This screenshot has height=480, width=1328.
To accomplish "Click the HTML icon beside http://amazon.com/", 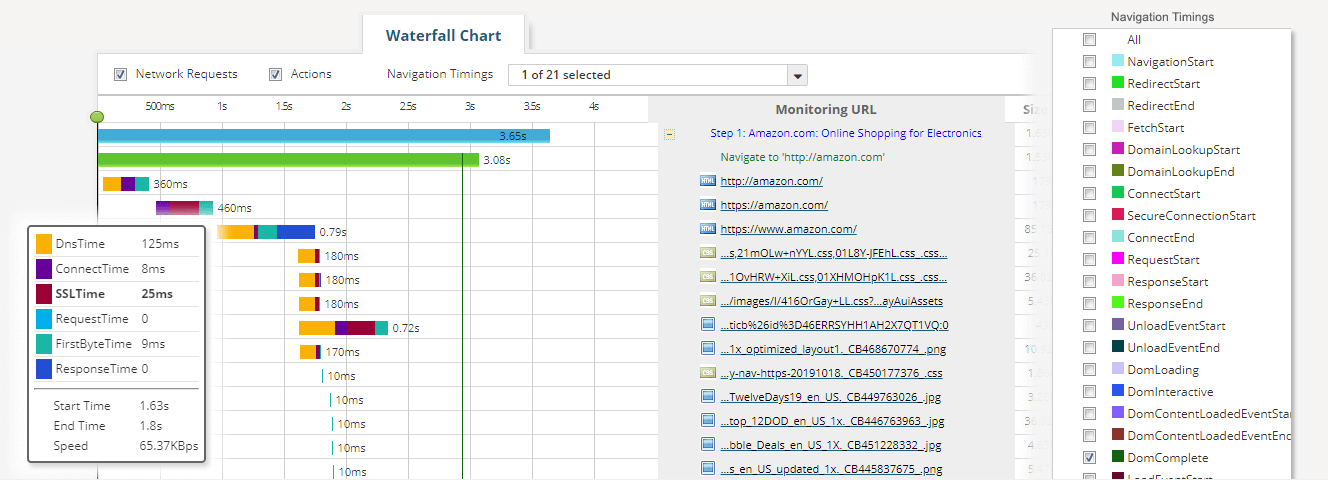I will tap(708, 181).
